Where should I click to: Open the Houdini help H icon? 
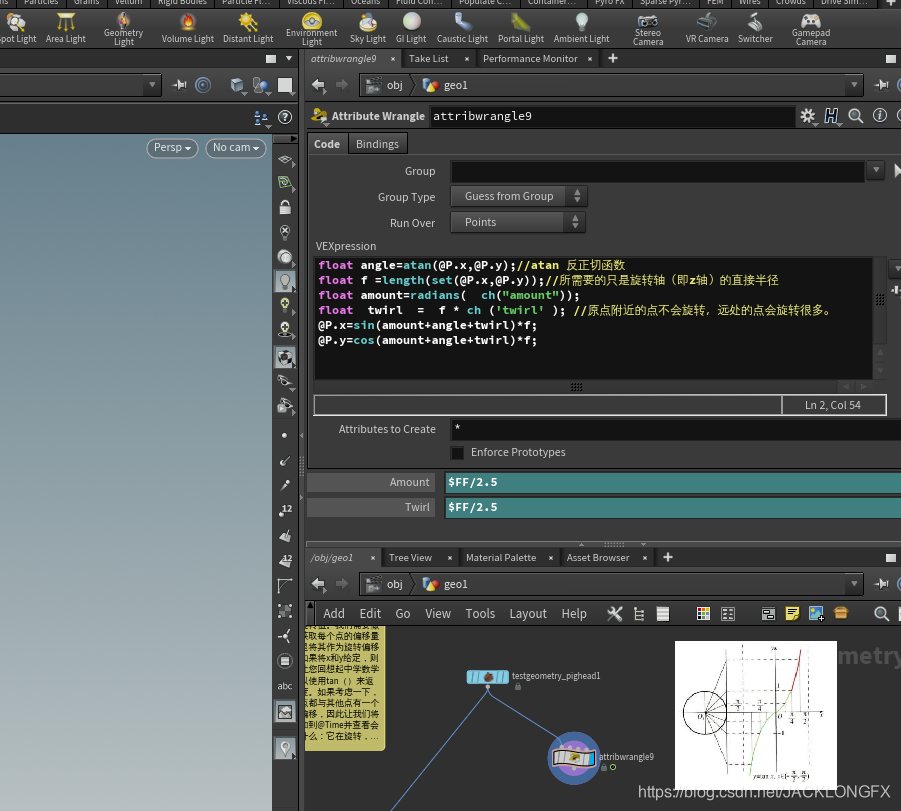(x=831, y=116)
